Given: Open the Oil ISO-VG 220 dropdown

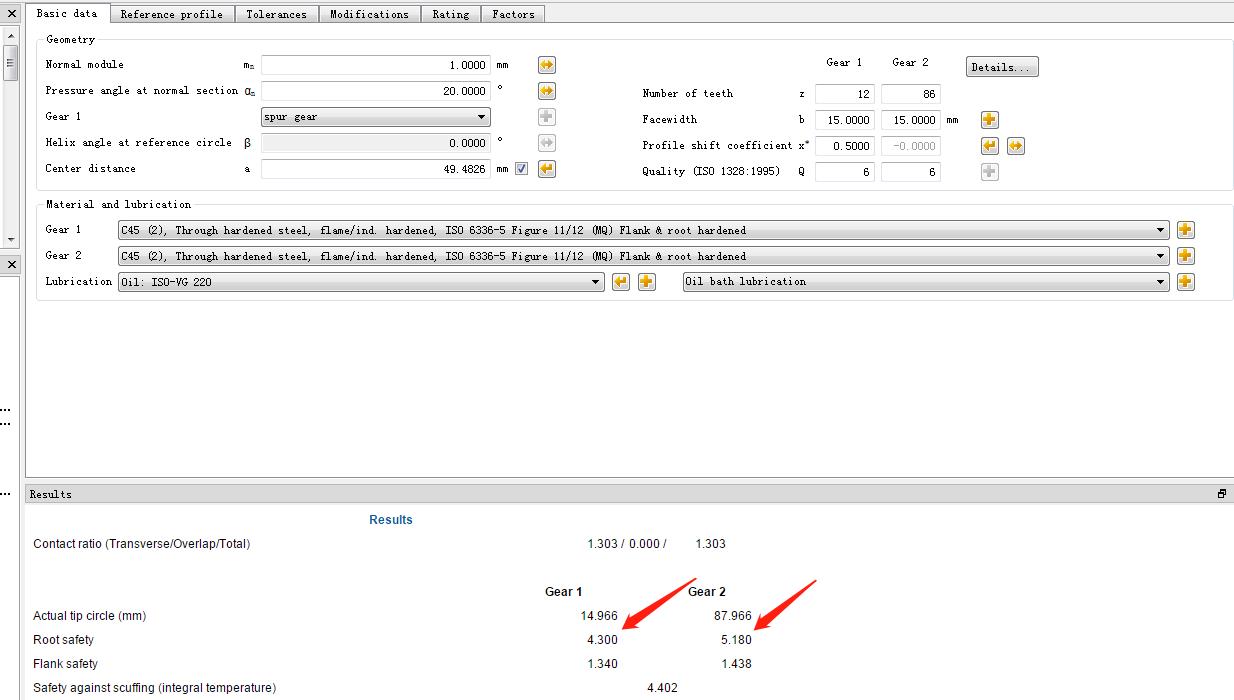Looking at the screenshot, I should tap(361, 282).
